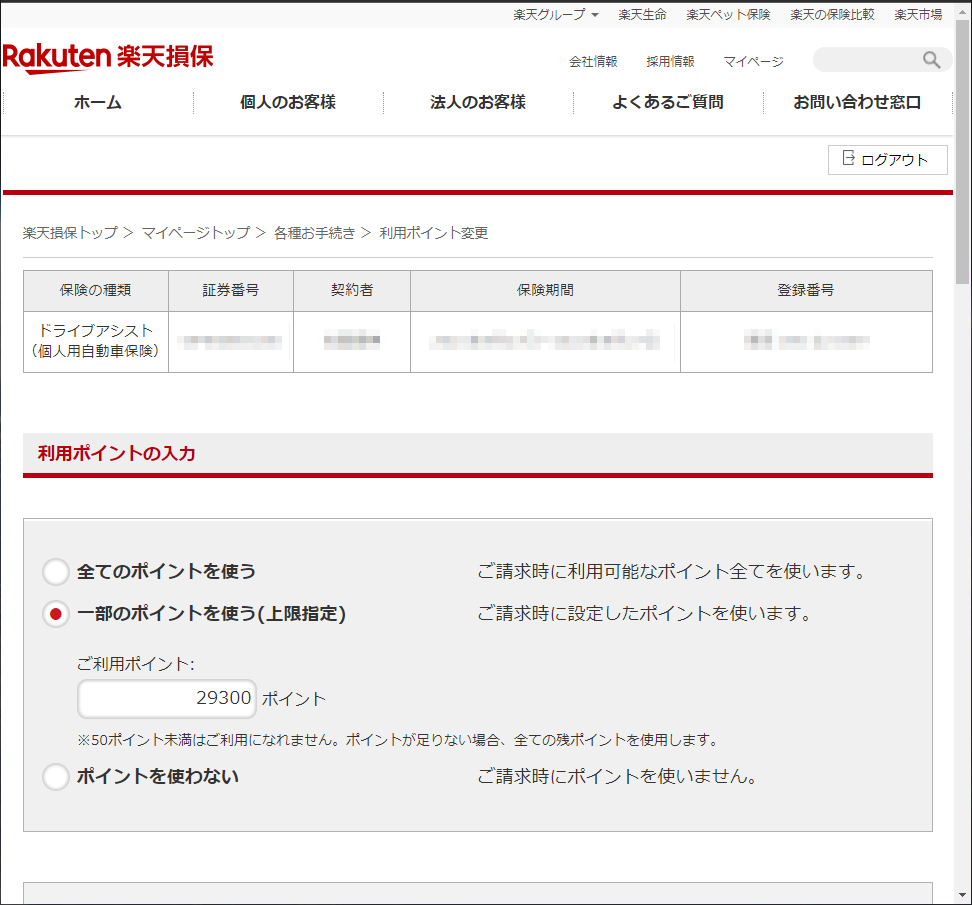Click the ※50ポイント未満 note text
Screen dimensions: 972x905
(x=397, y=740)
